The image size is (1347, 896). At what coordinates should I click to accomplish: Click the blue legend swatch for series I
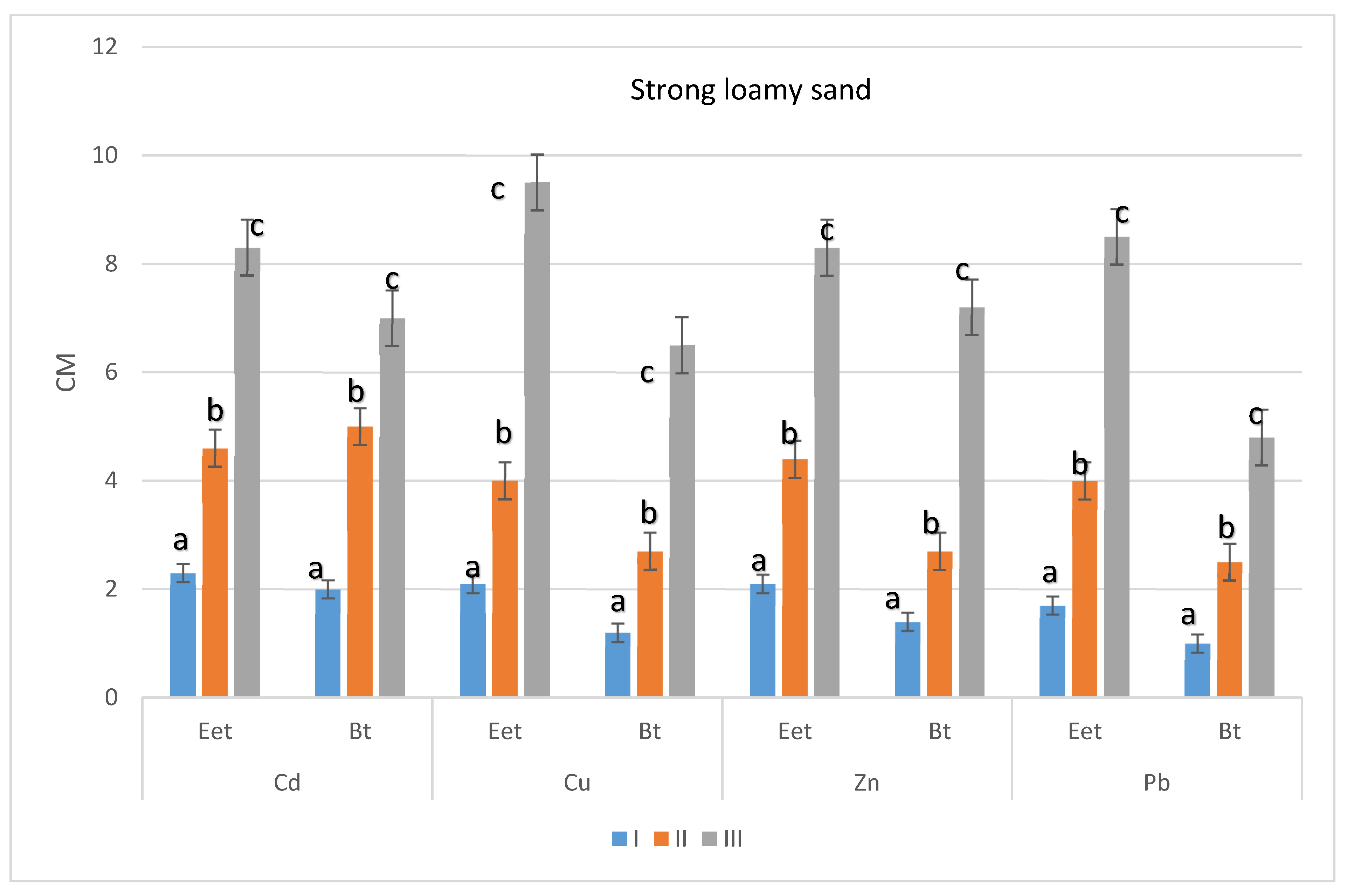point(619,839)
